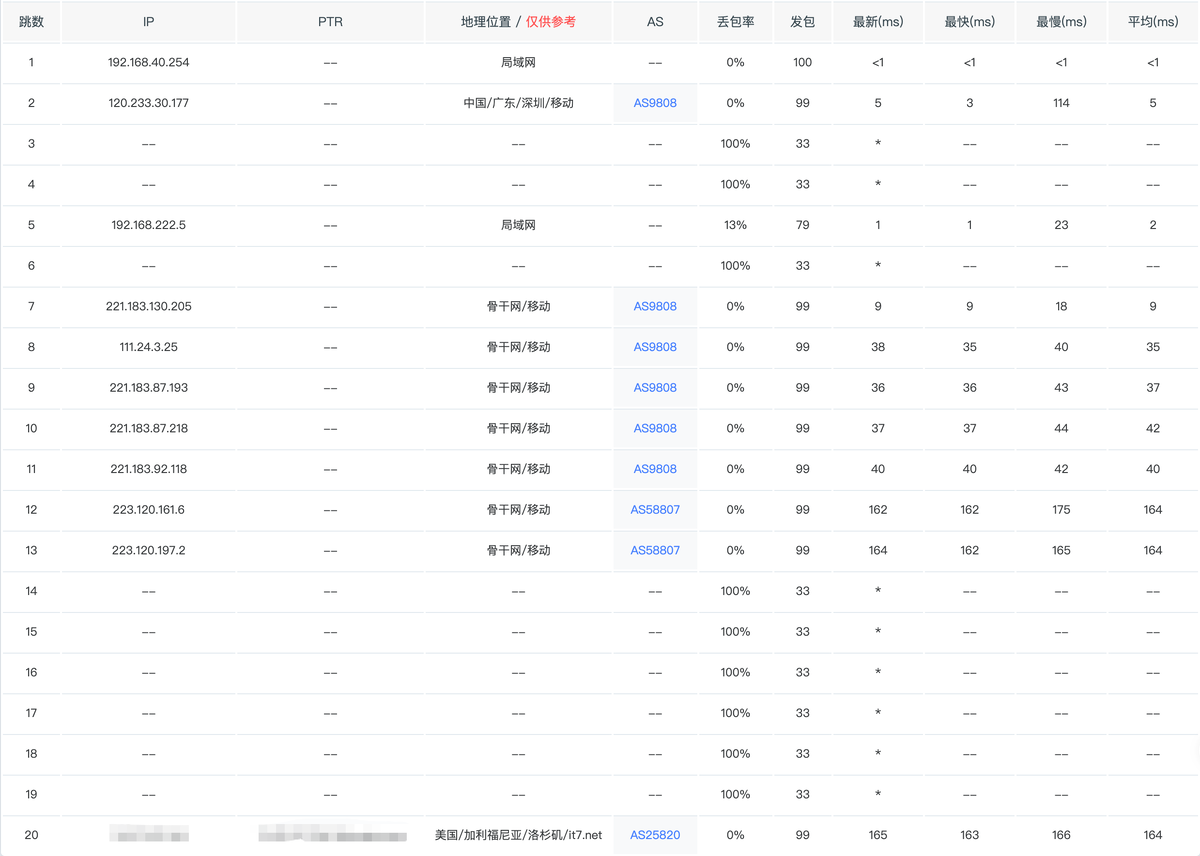The width and height of the screenshot is (1200, 856).
Task: Click the 丢包率 column header
Action: (735, 22)
